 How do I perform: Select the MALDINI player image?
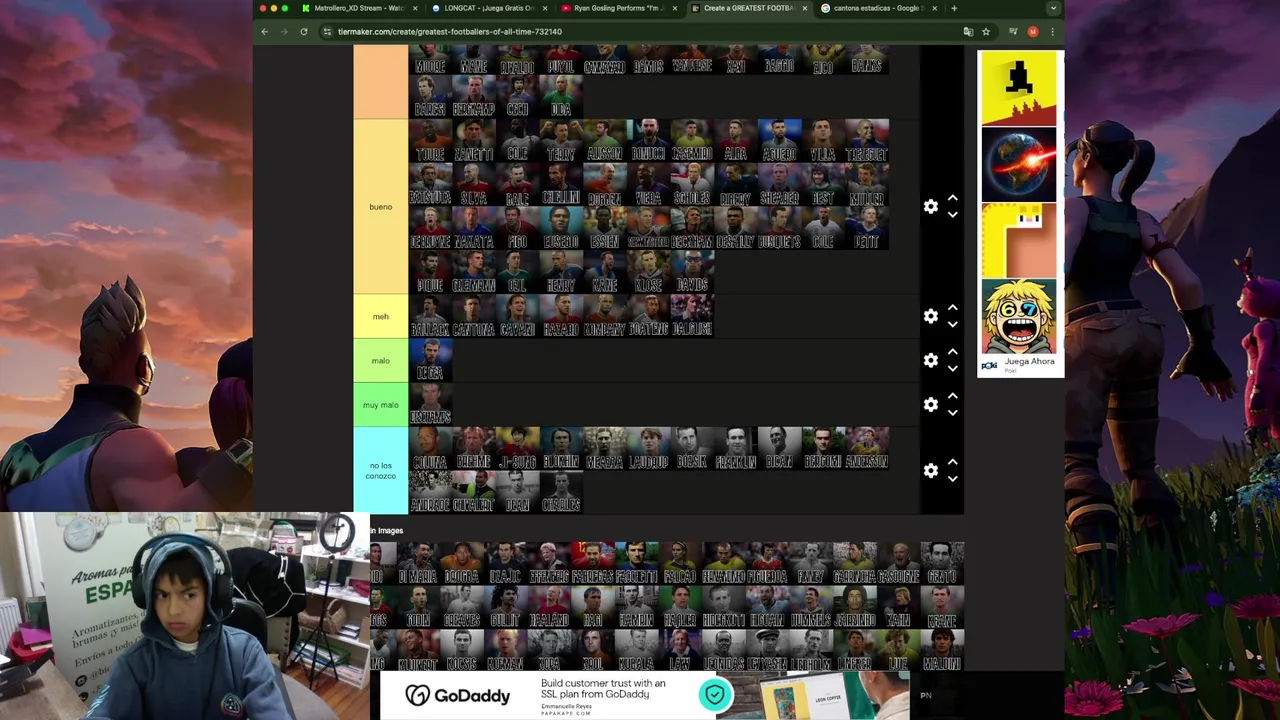click(942, 651)
